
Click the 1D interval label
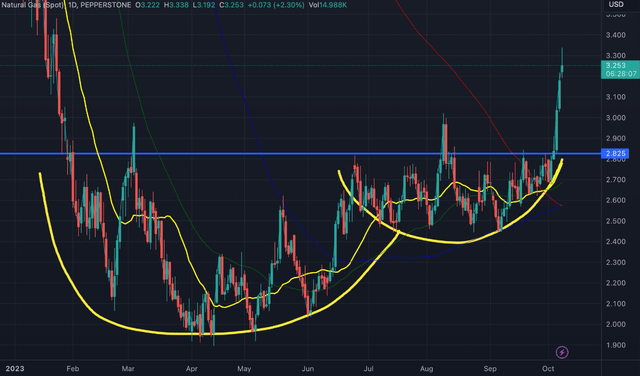73,5
